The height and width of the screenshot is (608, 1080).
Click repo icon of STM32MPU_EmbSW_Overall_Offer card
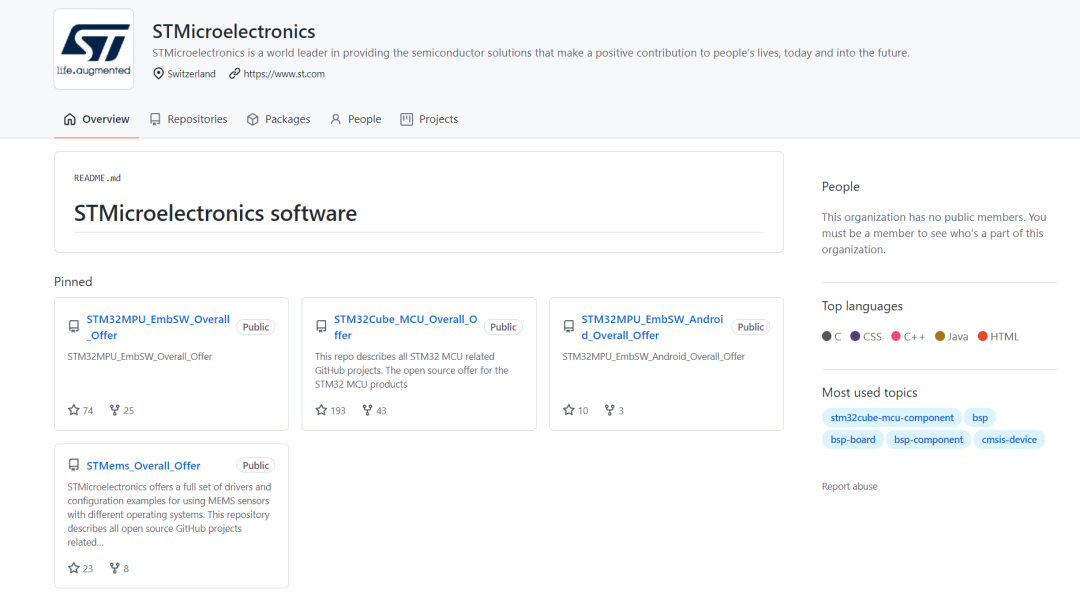click(x=74, y=326)
